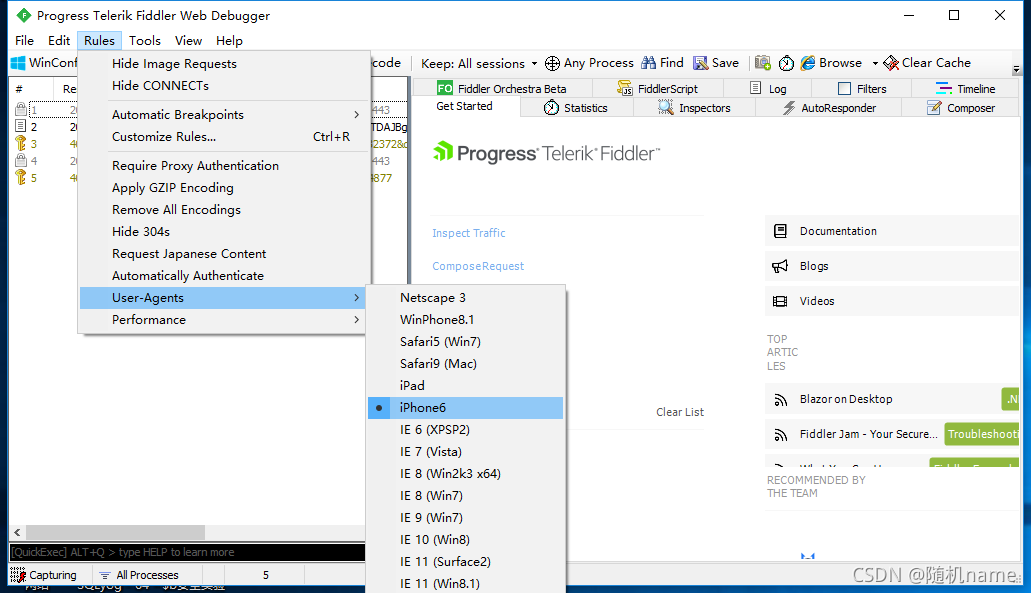This screenshot has width=1031, height=593.
Task: Click the Find binoculars icon
Action: (x=649, y=62)
